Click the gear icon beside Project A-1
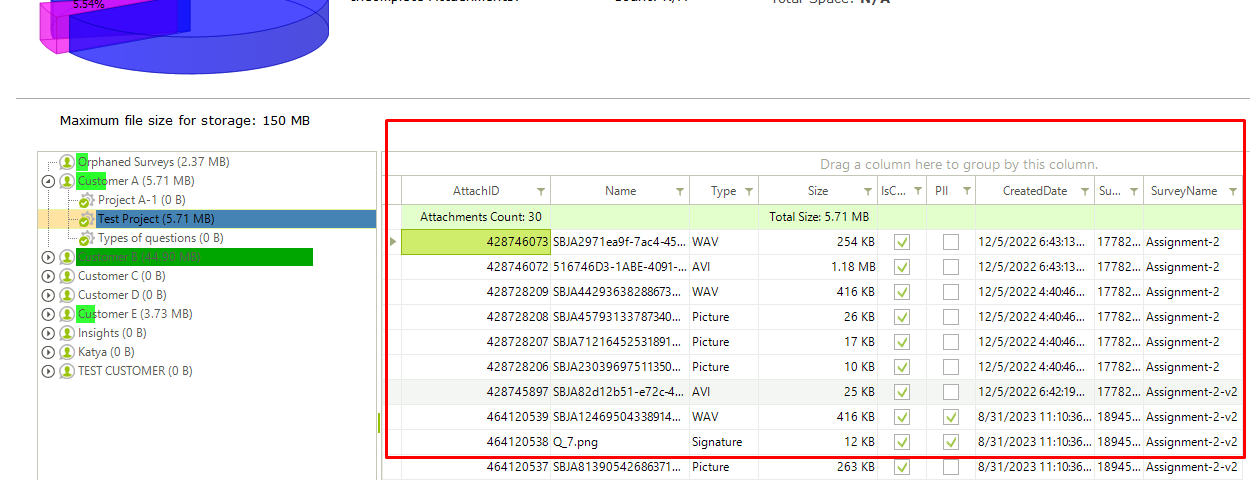Viewport: 1250px width, 480px height. pyautogui.click(x=87, y=200)
